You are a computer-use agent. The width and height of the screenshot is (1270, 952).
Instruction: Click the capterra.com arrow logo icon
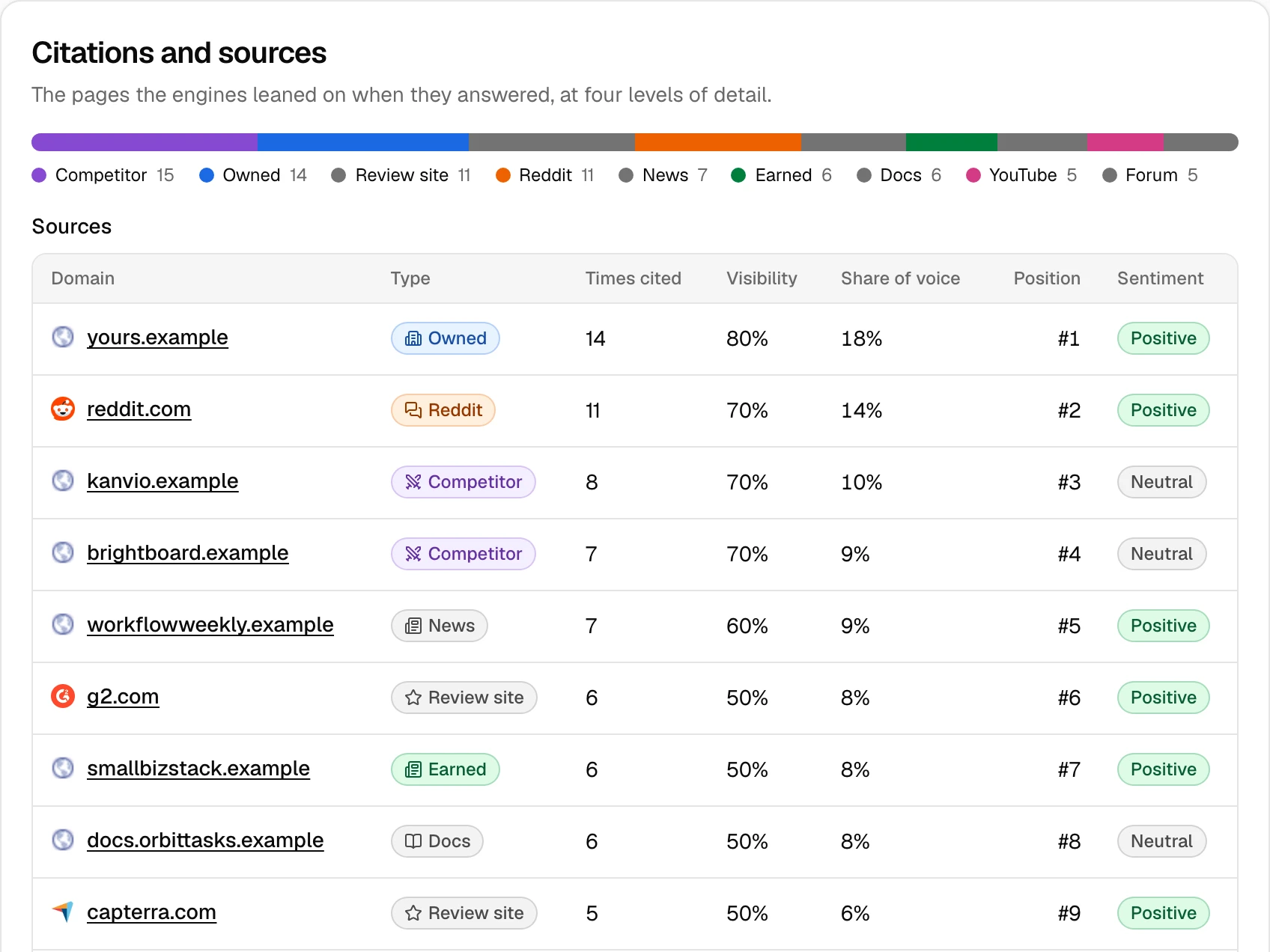(x=63, y=912)
